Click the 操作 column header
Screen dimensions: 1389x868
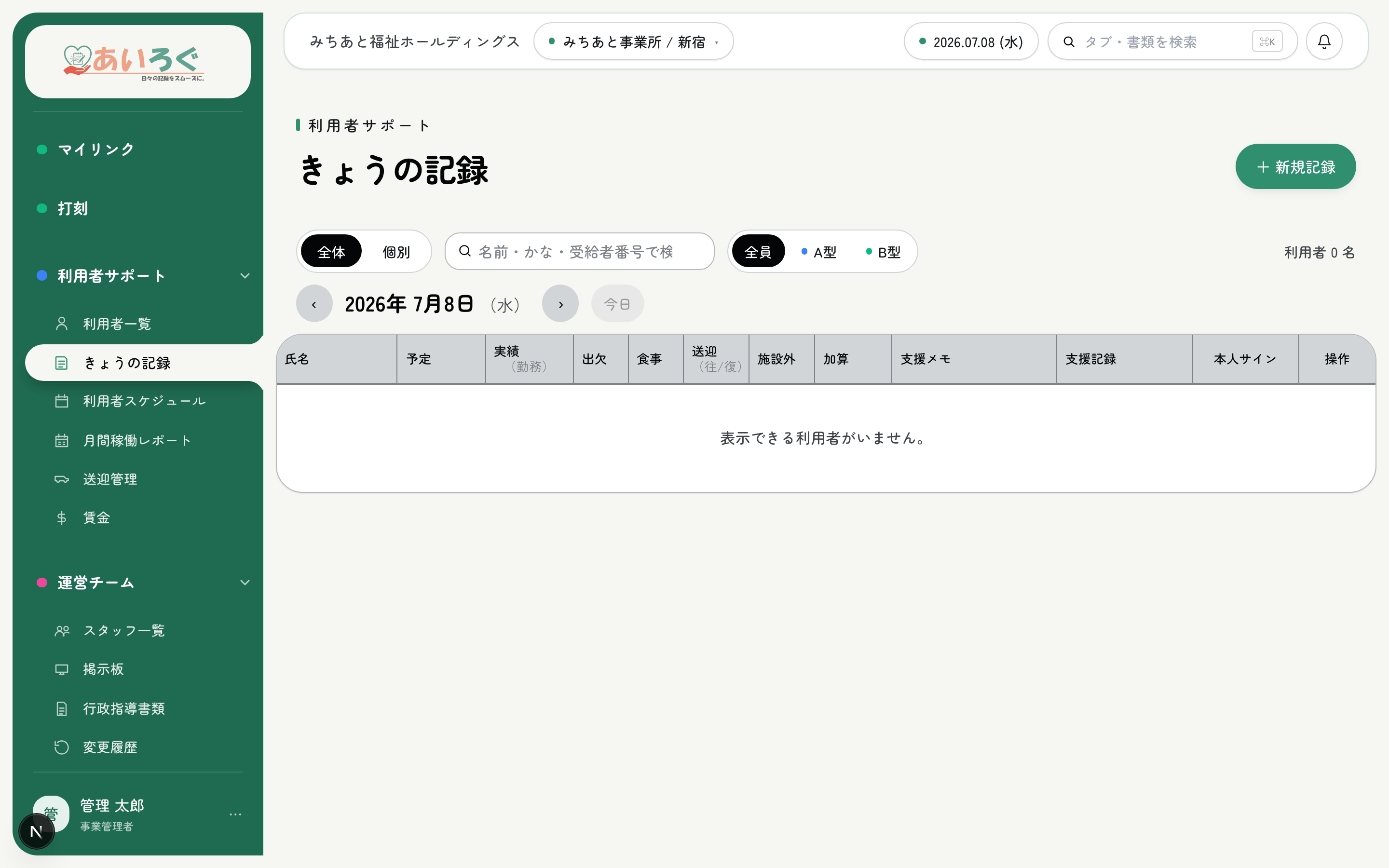pyautogui.click(x=1337, y=359)
